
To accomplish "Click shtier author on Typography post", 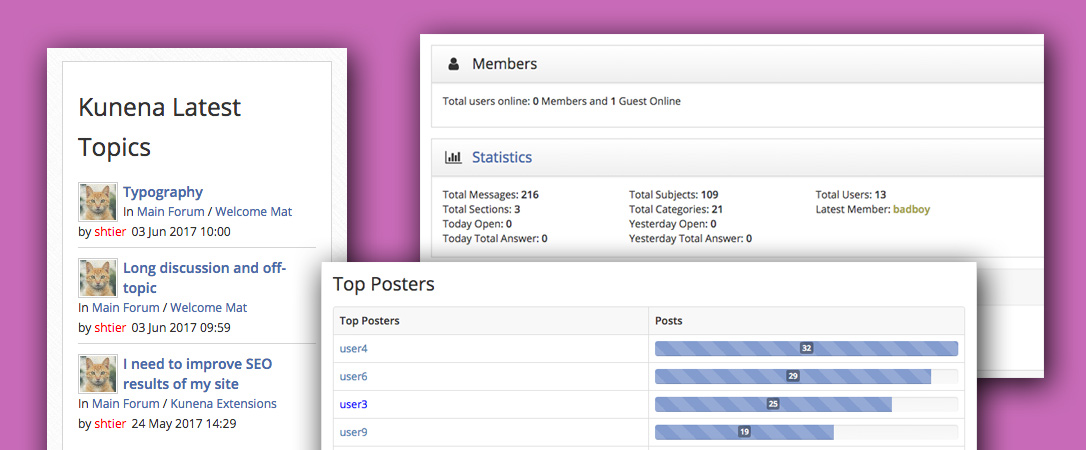I will point(110,232).
